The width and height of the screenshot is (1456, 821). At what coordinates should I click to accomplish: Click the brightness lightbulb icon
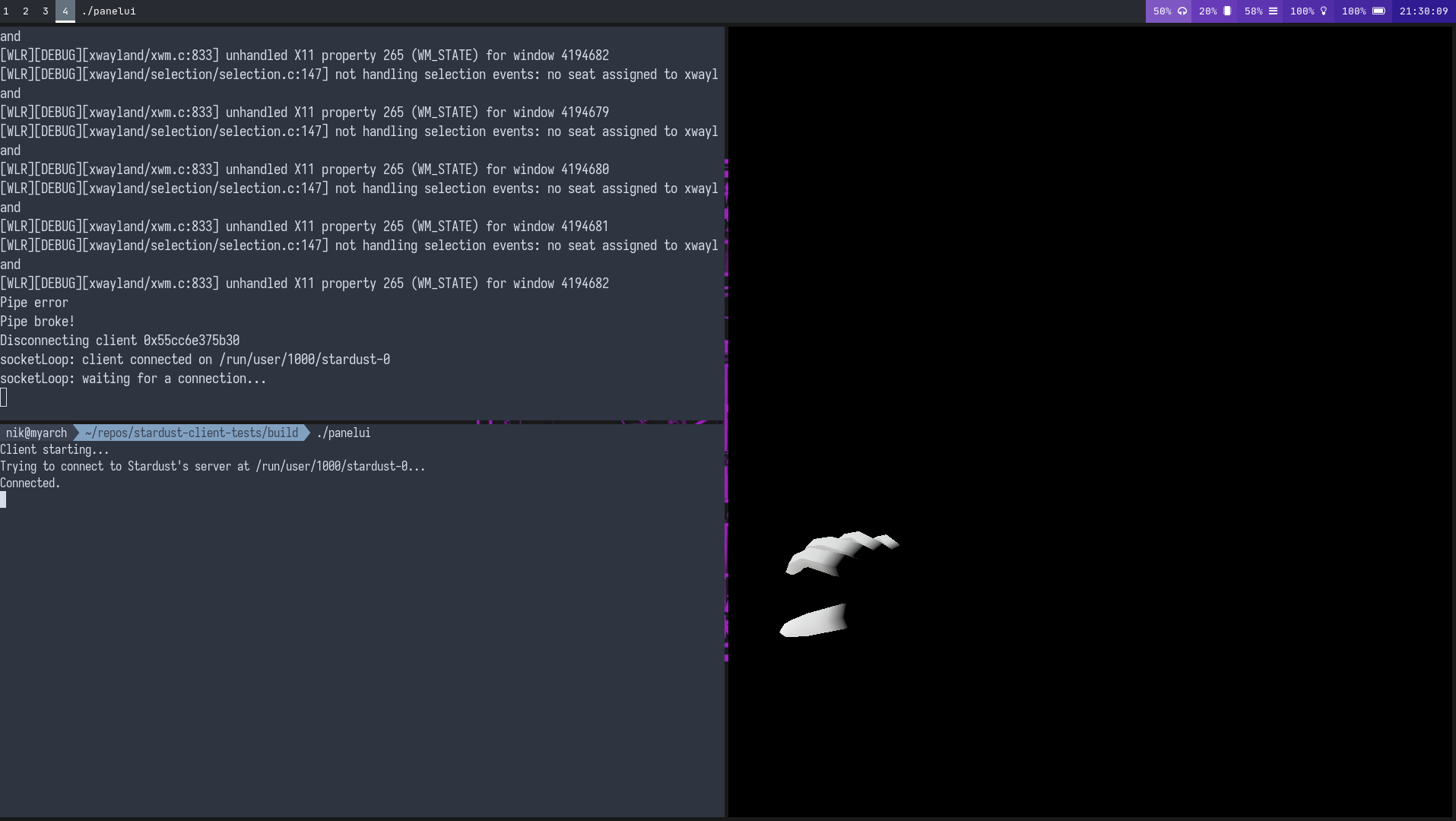click(x=1323, y=11)
